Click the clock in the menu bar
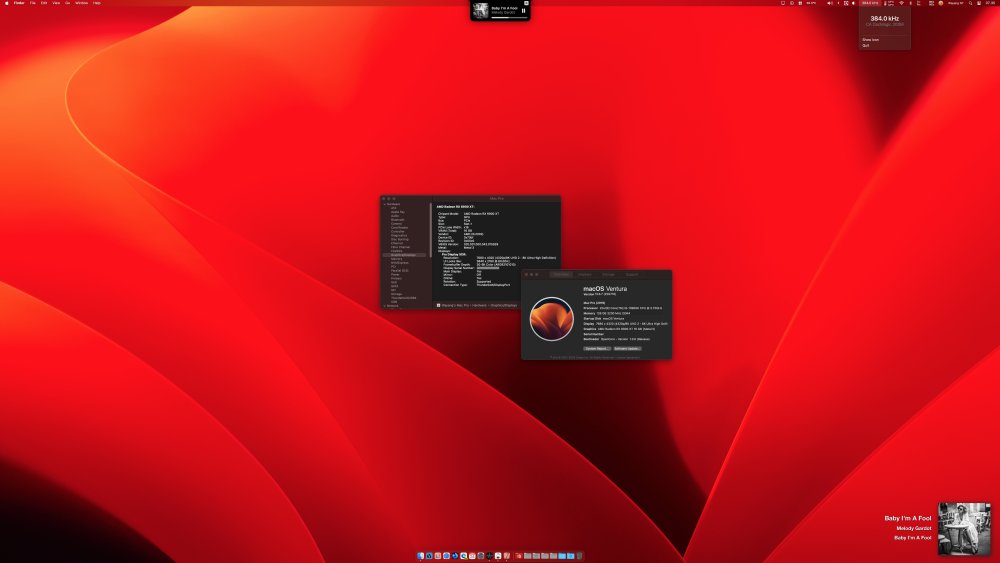The width and height of the screenshot is (1000, 563). coord(990,3)
